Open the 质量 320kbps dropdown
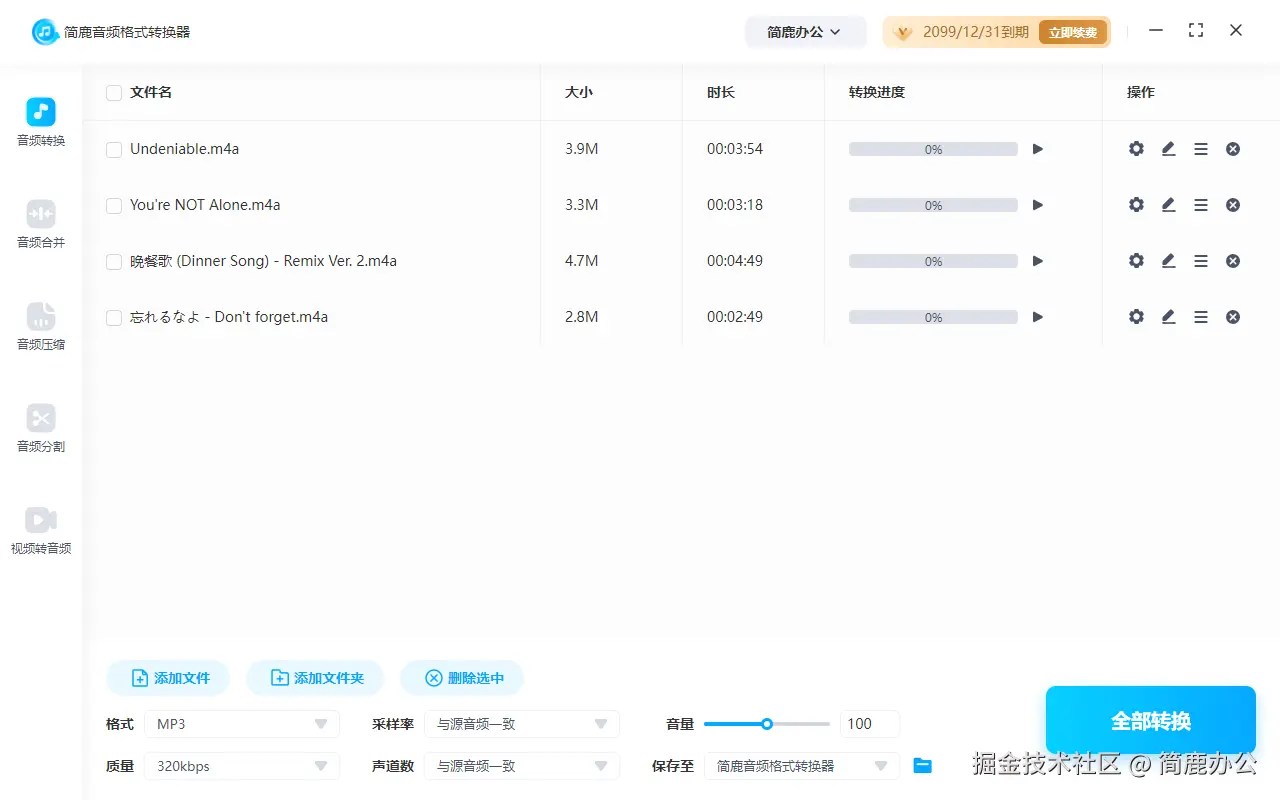1280x800 pixels. [242, 766]
